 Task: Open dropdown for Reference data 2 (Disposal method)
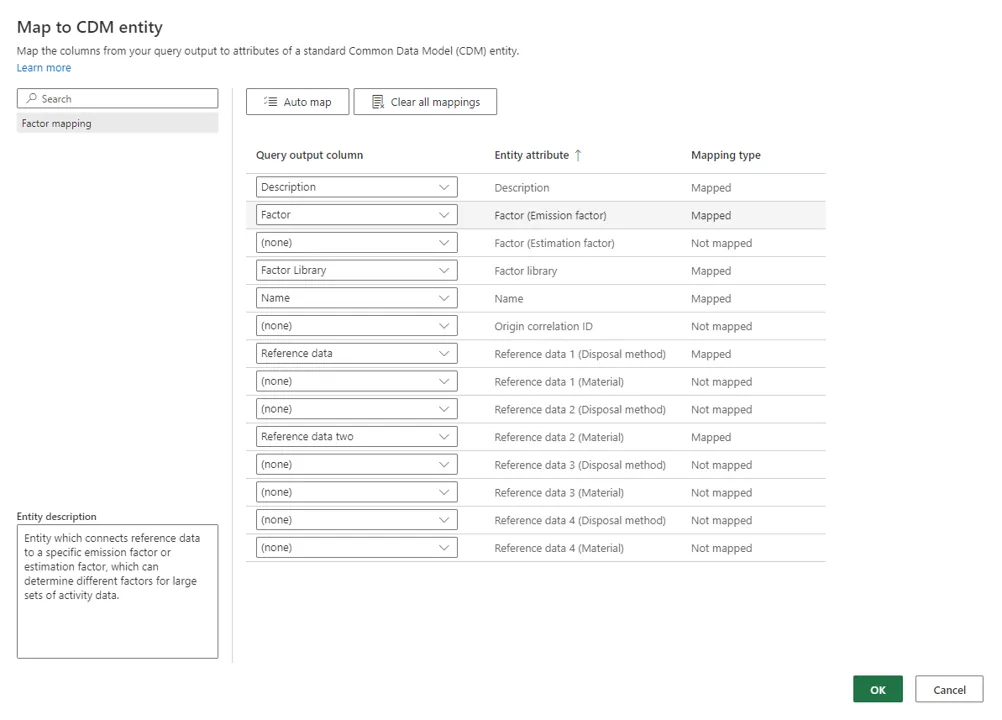(x=357, y=409)
